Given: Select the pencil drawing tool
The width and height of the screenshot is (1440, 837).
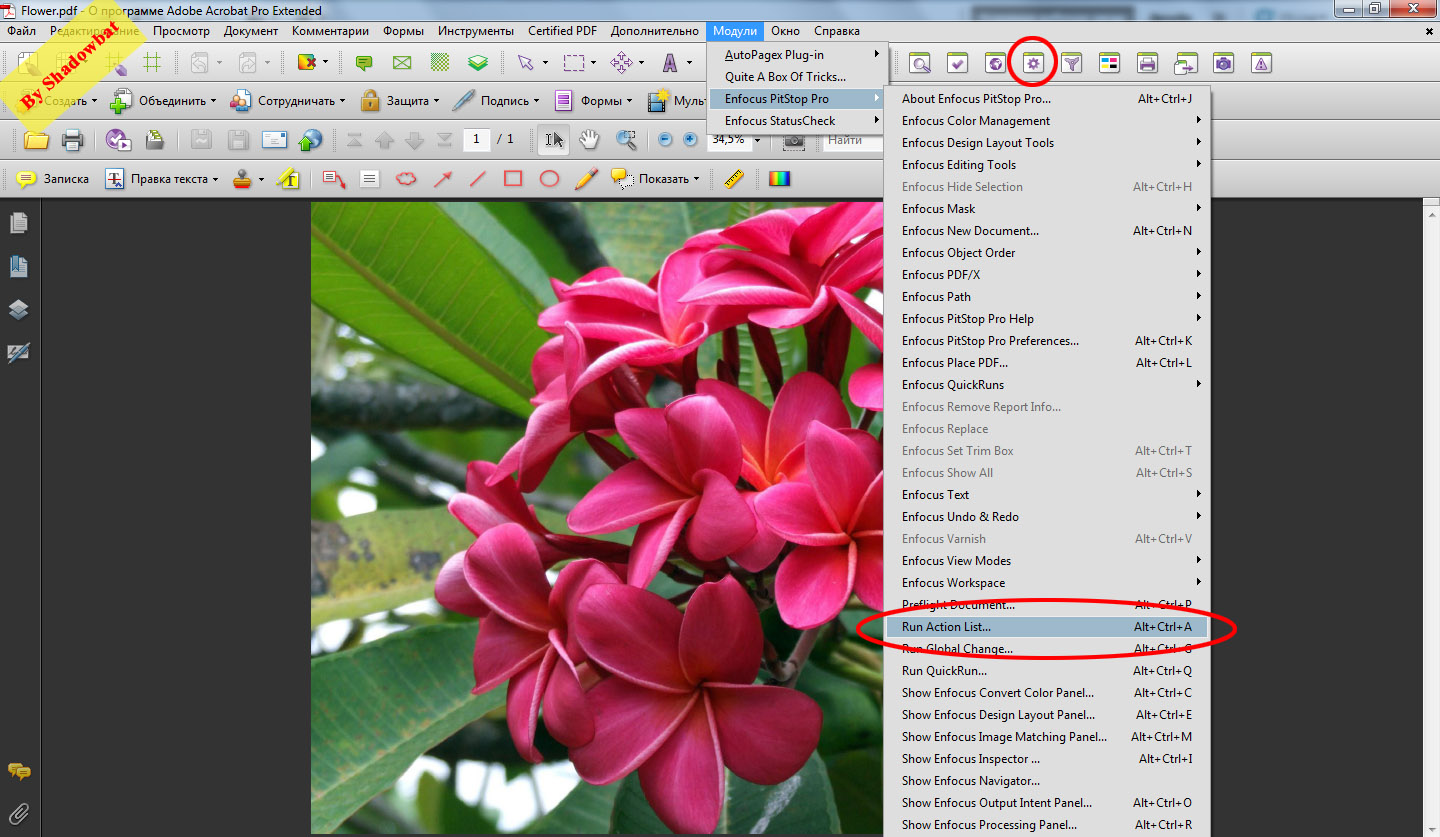Looking at the screenshot, I should click(587, 179).
